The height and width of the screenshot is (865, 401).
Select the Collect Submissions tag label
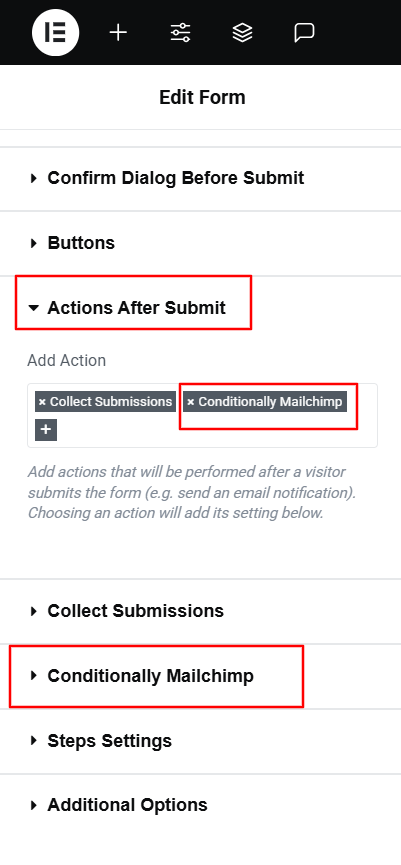tap(111, 402)
